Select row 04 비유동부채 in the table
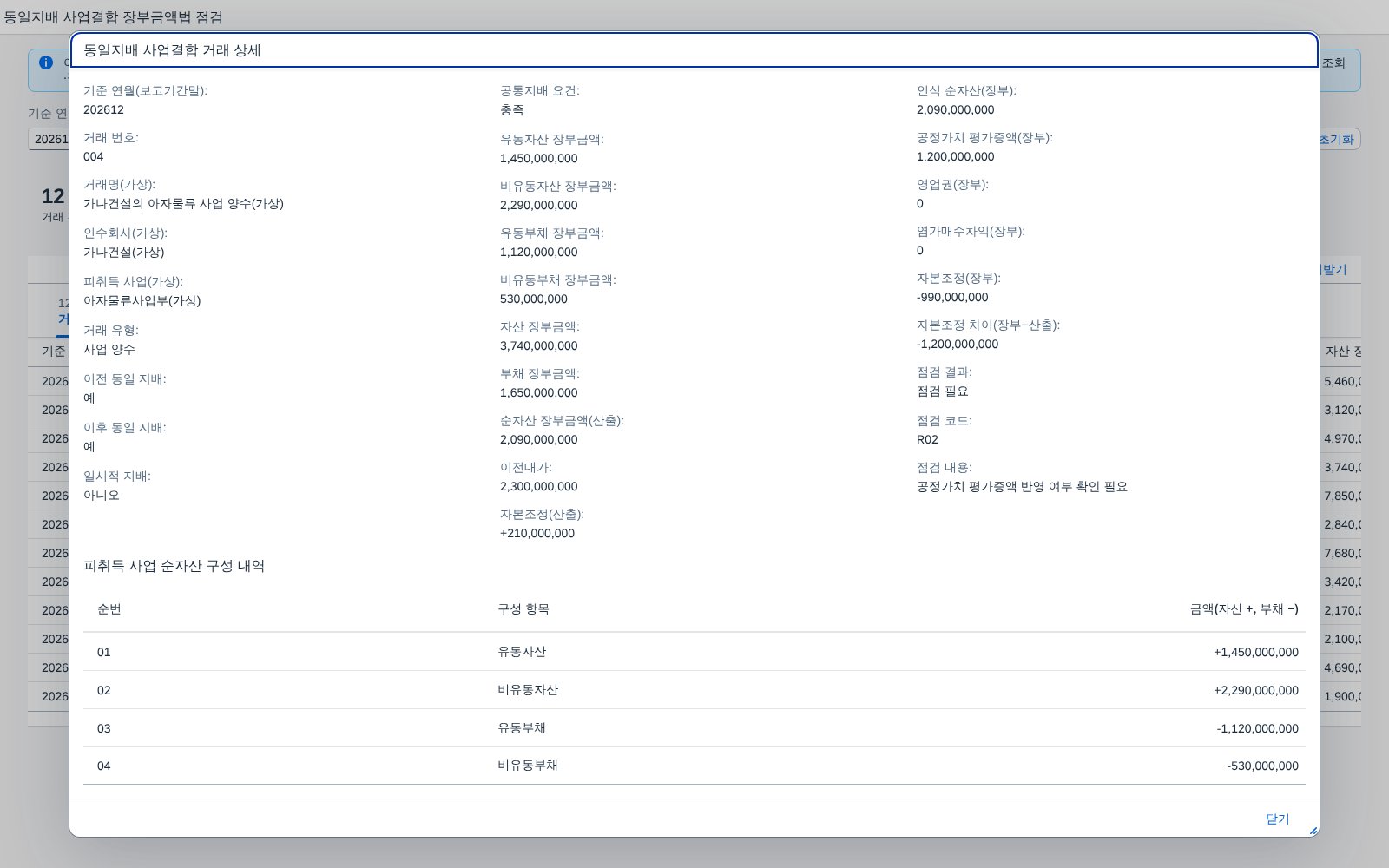1389x868 pixels. [694, 766]
